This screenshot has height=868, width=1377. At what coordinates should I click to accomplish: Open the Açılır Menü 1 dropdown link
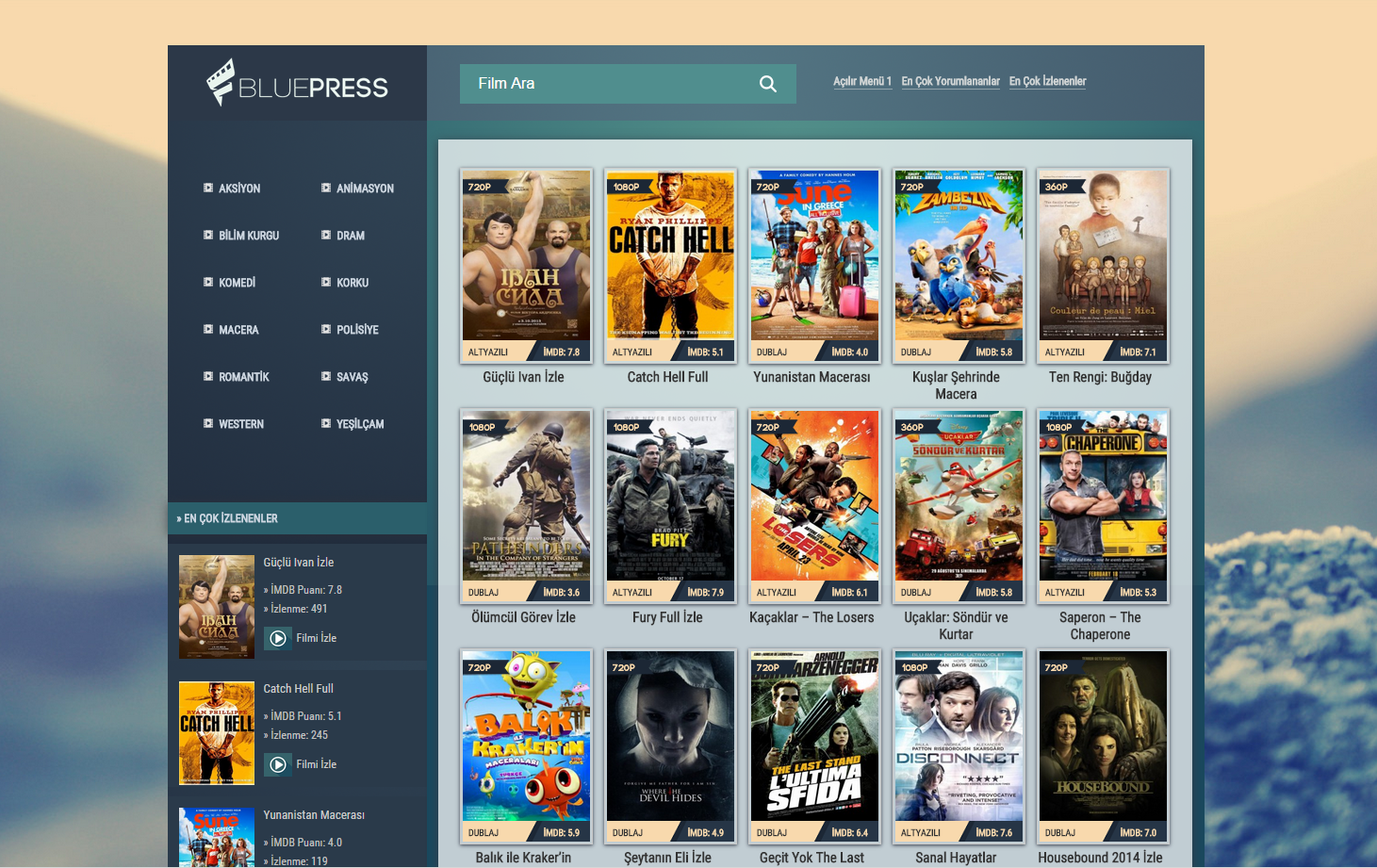click(x=862, y=81)
